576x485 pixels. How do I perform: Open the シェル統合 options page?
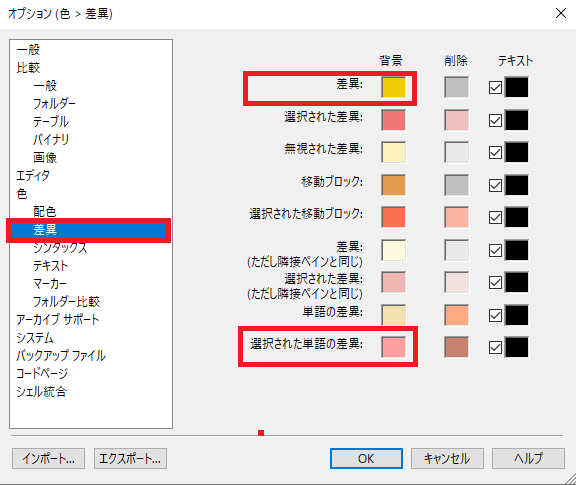tap(42, 392)
